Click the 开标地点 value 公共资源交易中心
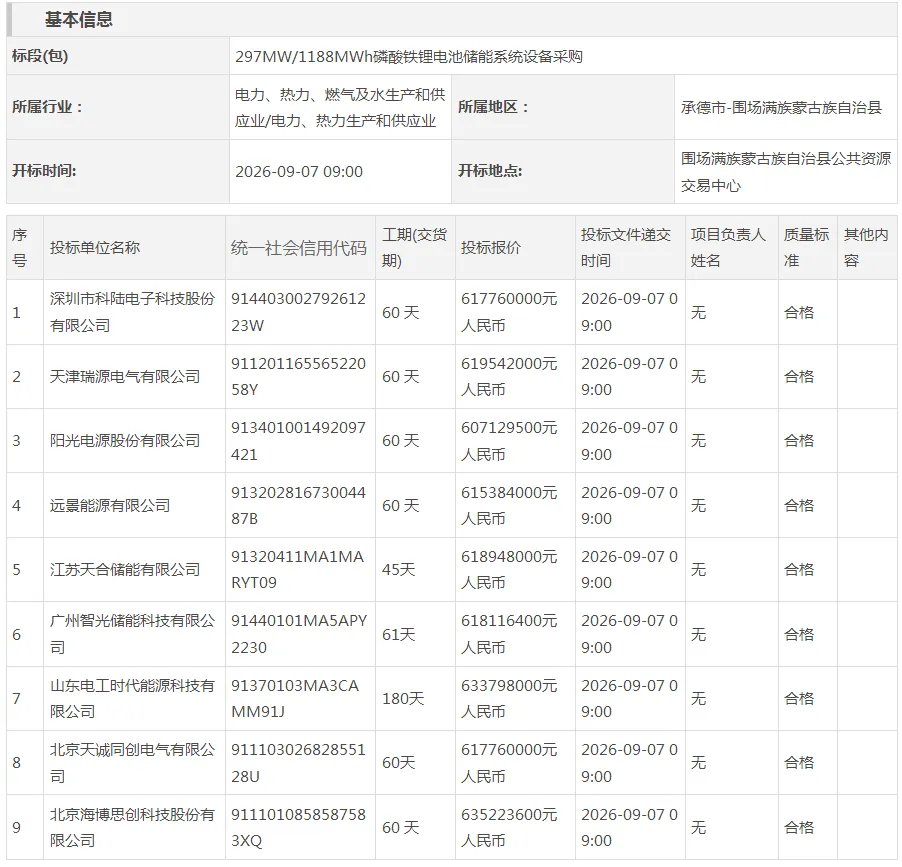 pyautogui.click(x=786, y=171)
